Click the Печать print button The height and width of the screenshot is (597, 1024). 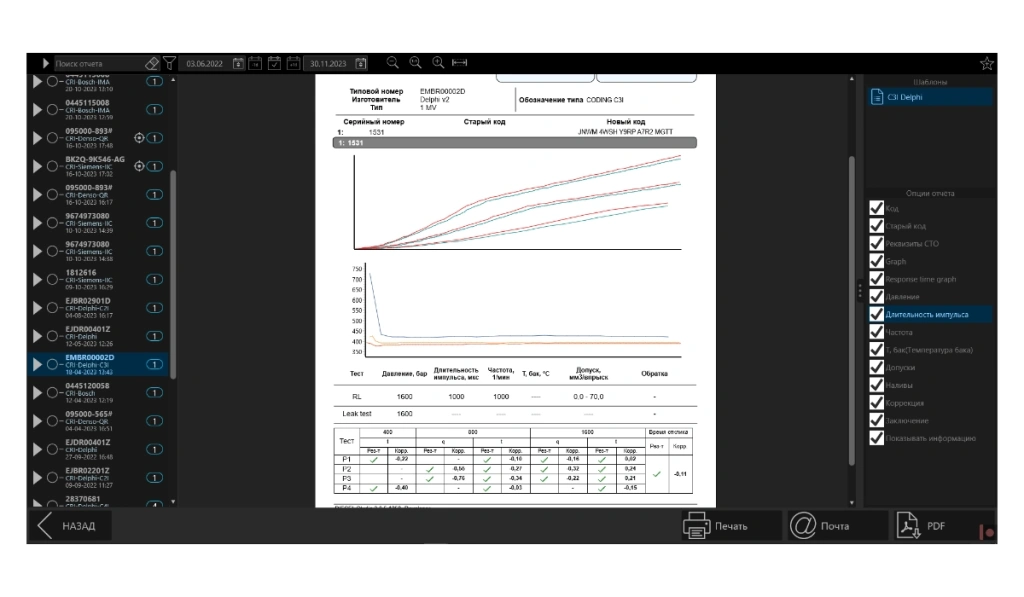(730, 526)
